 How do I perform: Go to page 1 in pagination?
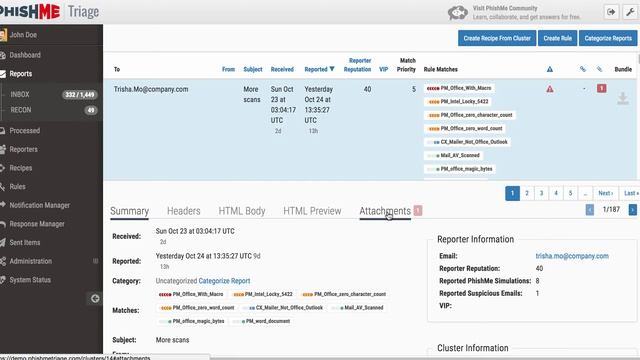point(512,193)
